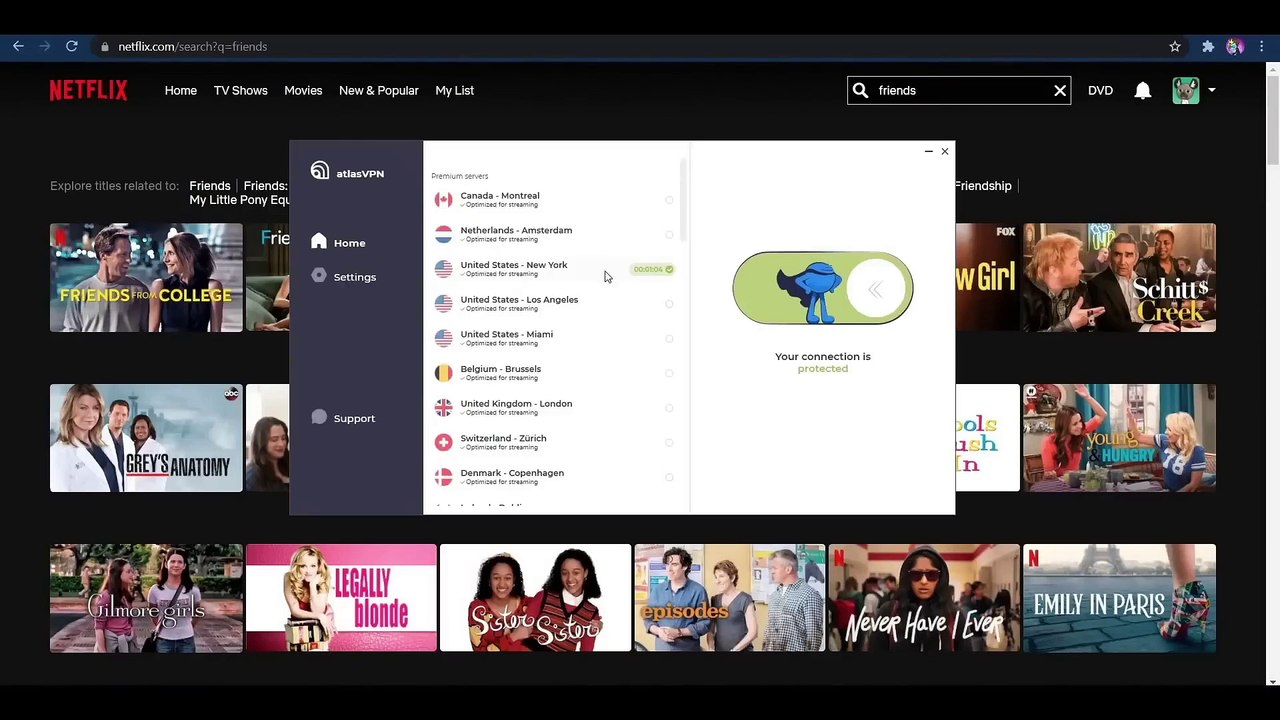Open the Friends from College thumbnail

pyautogui.click(x=146, y=277)
